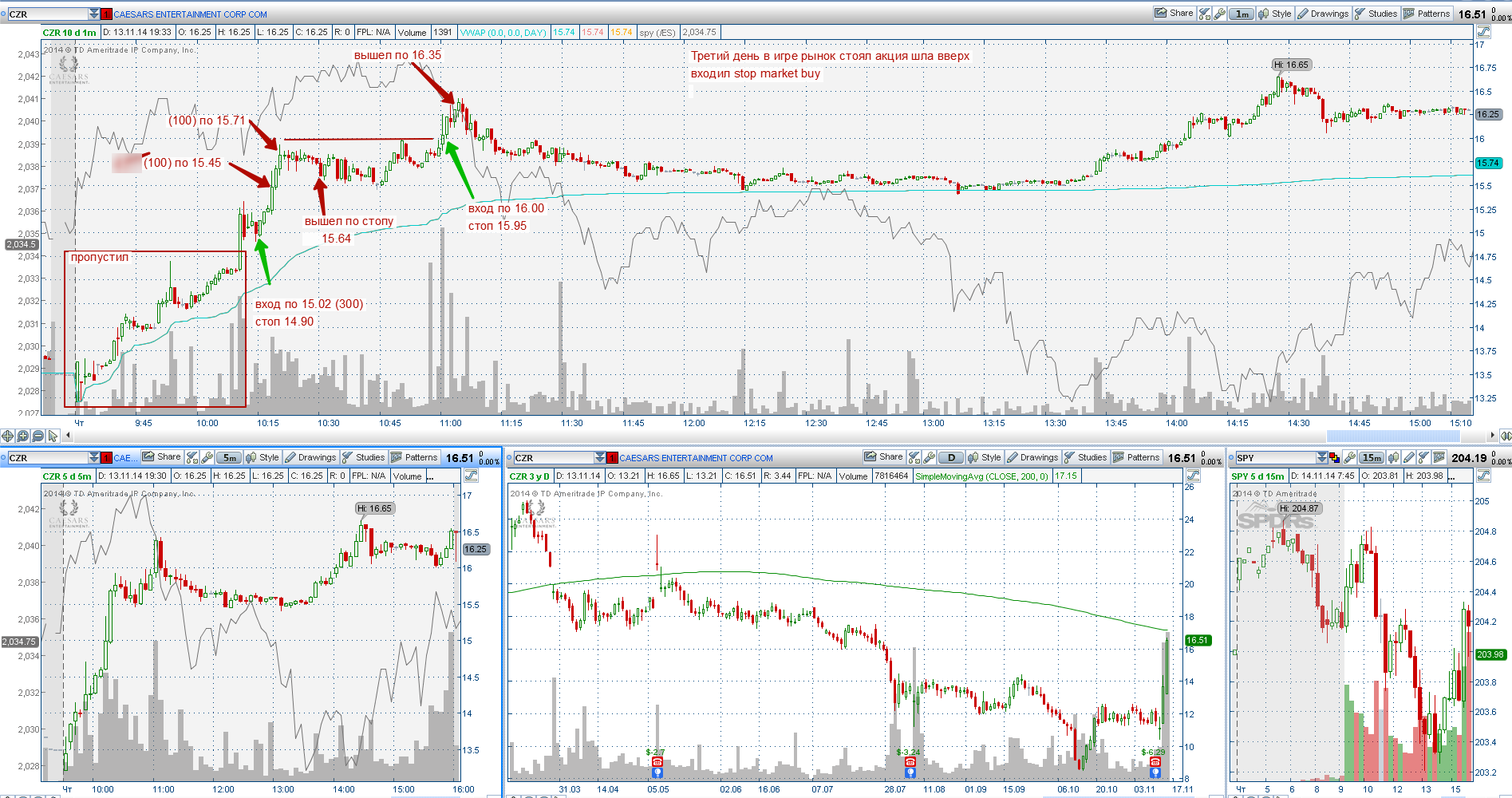Expand symbol dropdown in CZR daily chart
This screenshot has width=1512, height=798.
click(x=600, y=457)
